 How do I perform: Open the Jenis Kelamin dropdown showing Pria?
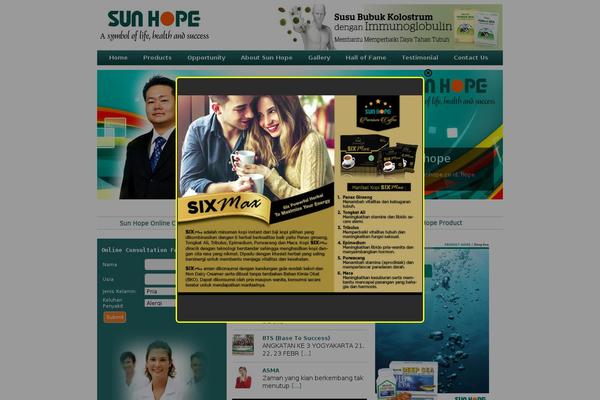point(160,291)
